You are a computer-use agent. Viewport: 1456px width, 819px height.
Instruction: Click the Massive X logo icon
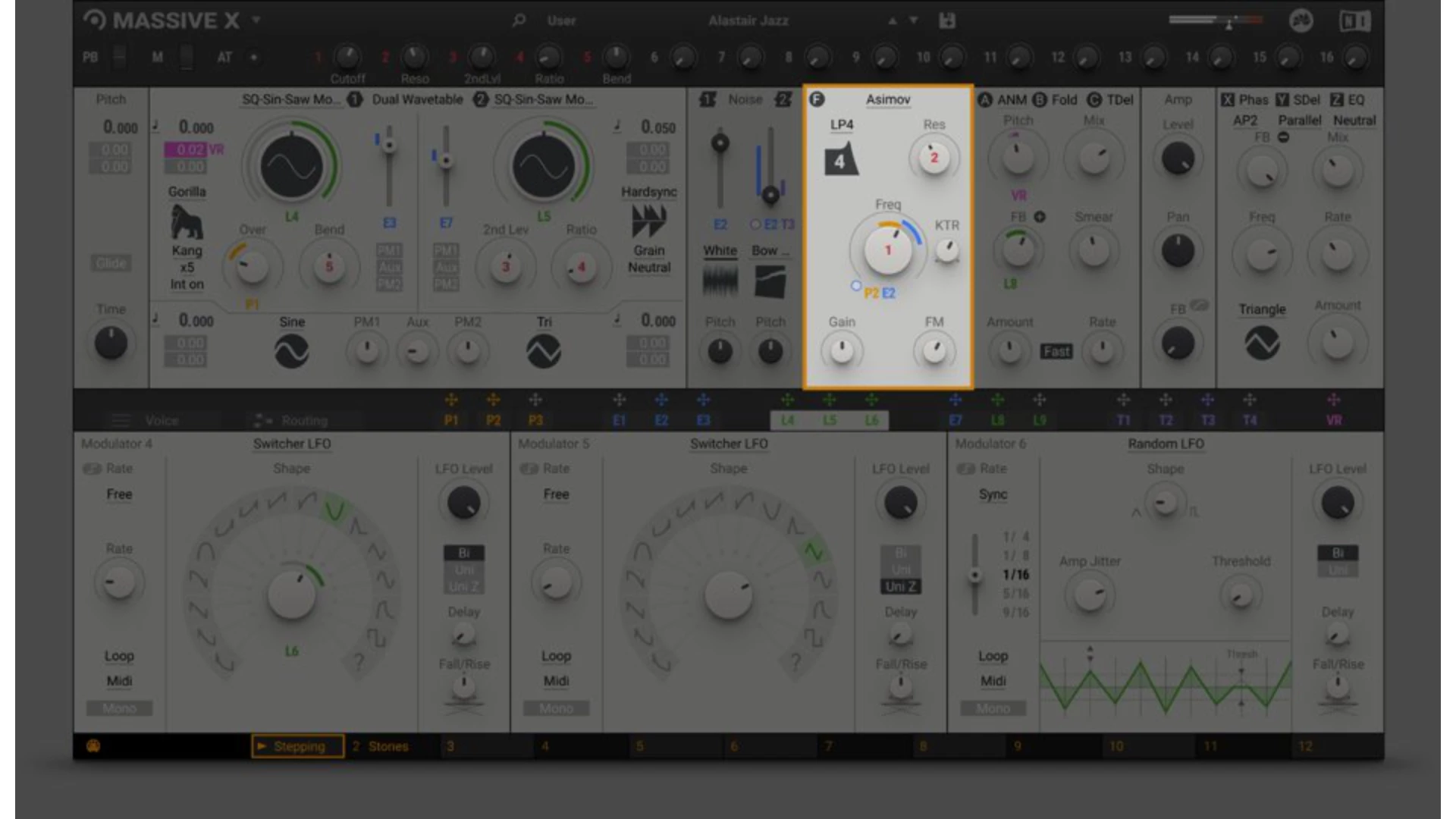click(94, 20)
